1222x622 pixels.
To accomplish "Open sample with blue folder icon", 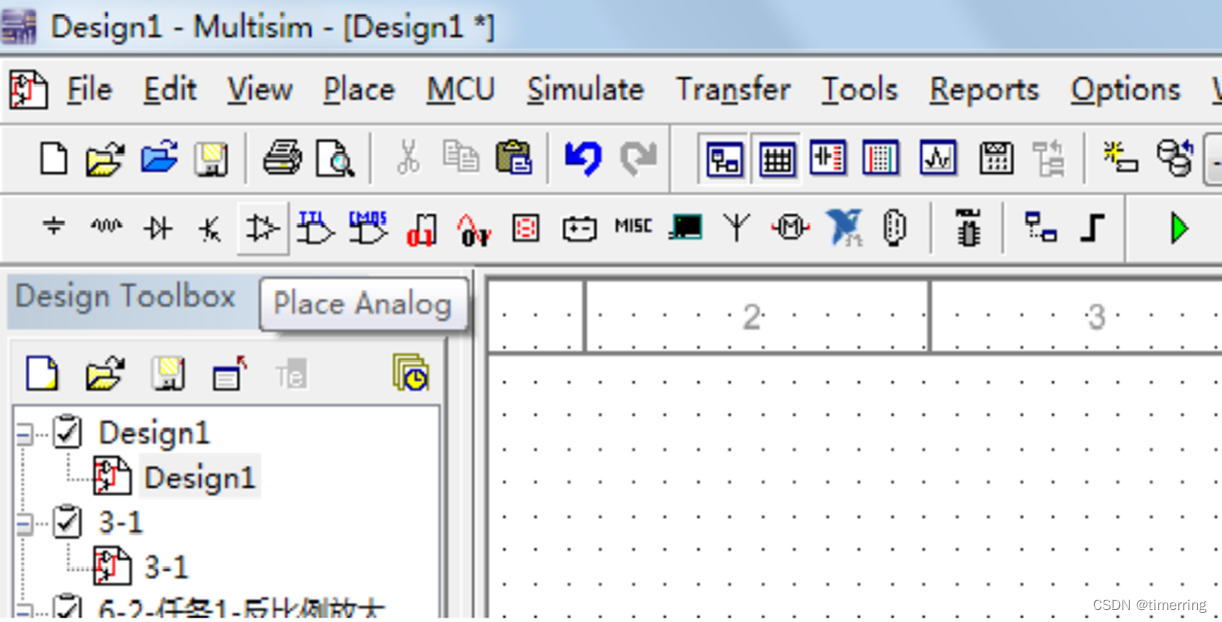I will tap(158, 158).
